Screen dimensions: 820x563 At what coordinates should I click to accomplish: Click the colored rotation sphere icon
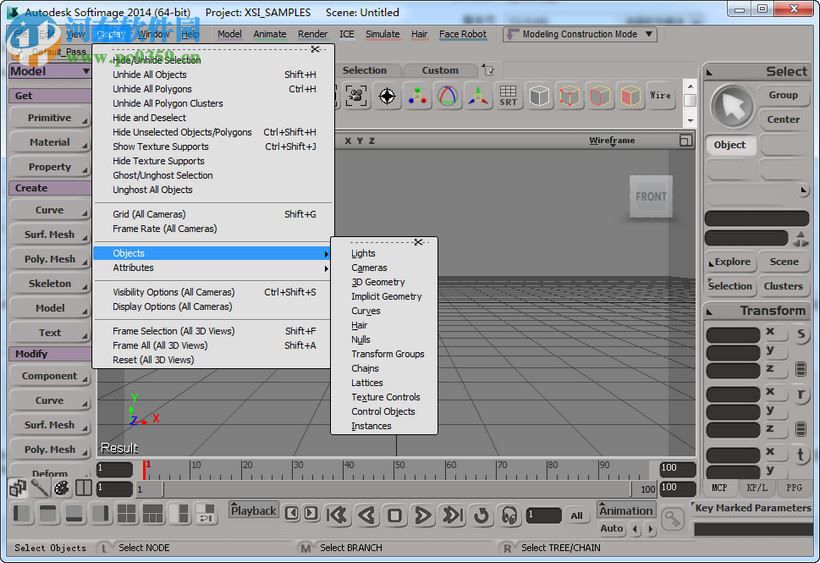(x=448, y=96)
